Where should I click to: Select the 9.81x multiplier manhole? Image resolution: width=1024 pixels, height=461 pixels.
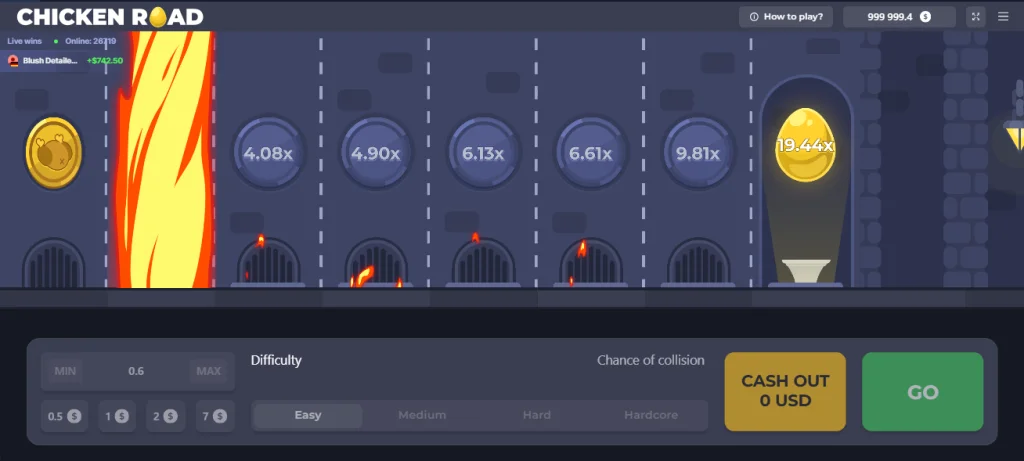(698, 153)
